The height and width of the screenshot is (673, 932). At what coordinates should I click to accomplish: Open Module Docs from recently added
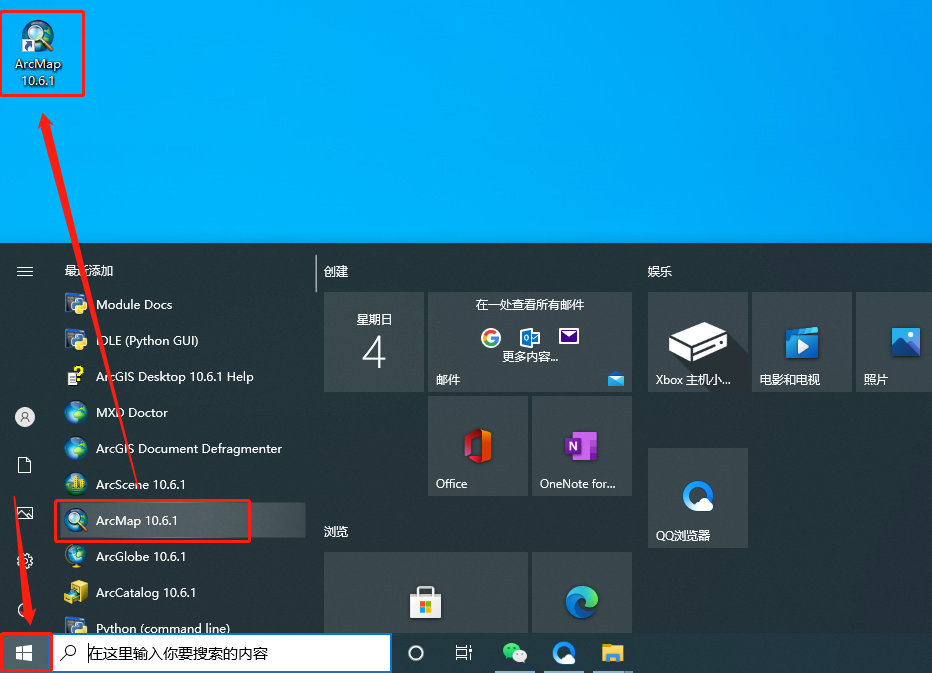(181, 304)
